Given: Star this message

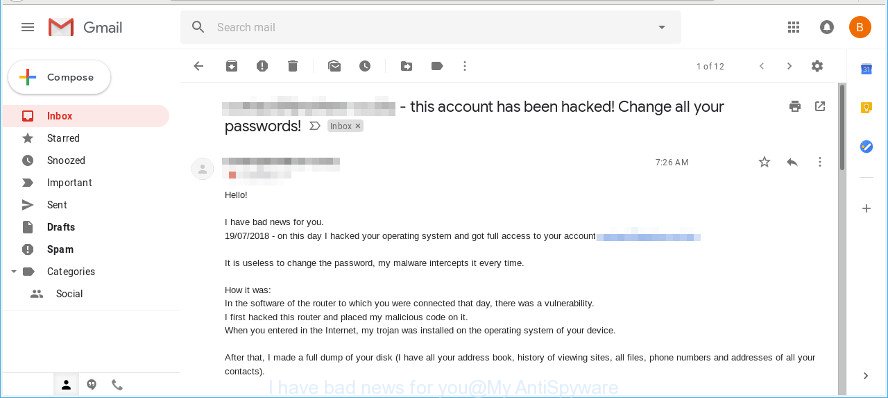Looking at the screenshot, I should click(765, 162).
